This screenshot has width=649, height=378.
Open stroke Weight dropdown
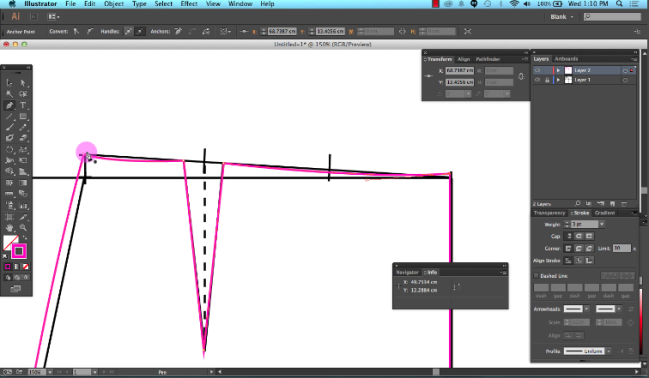pos(602,224)
